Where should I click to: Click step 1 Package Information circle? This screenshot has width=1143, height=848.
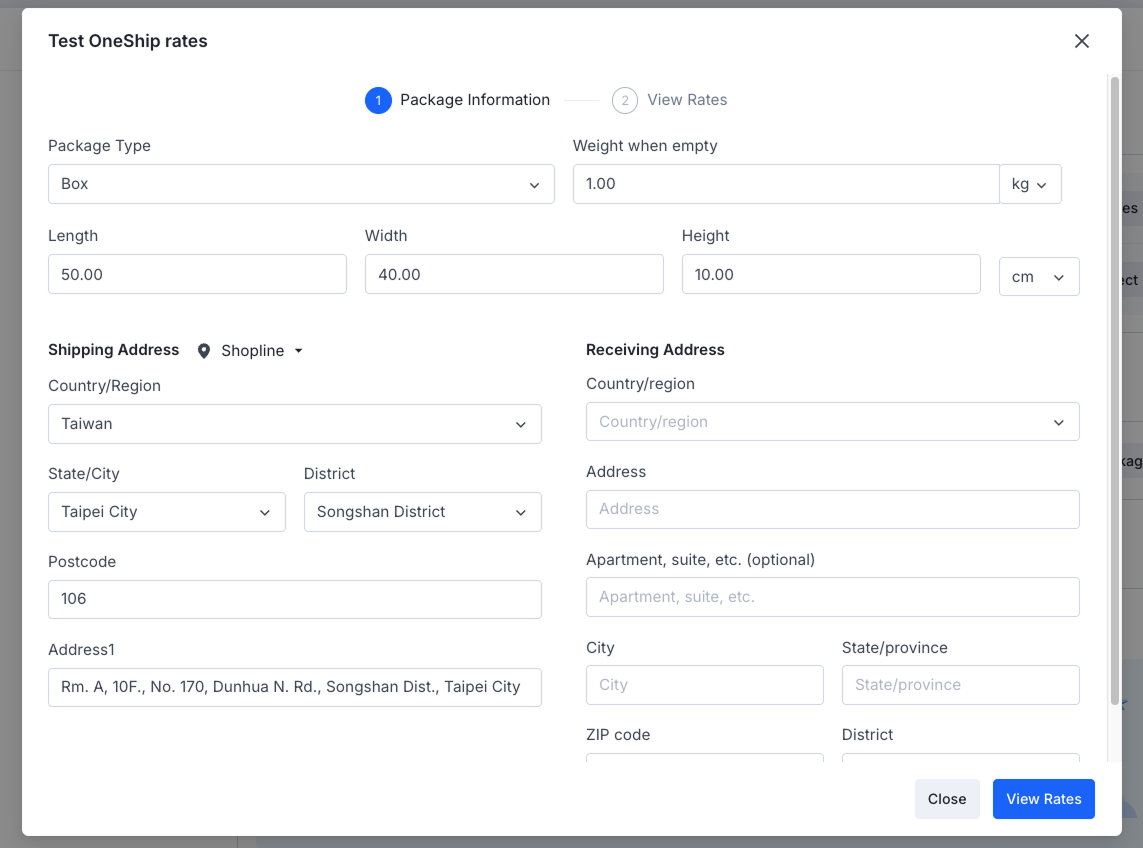point(378,100)
